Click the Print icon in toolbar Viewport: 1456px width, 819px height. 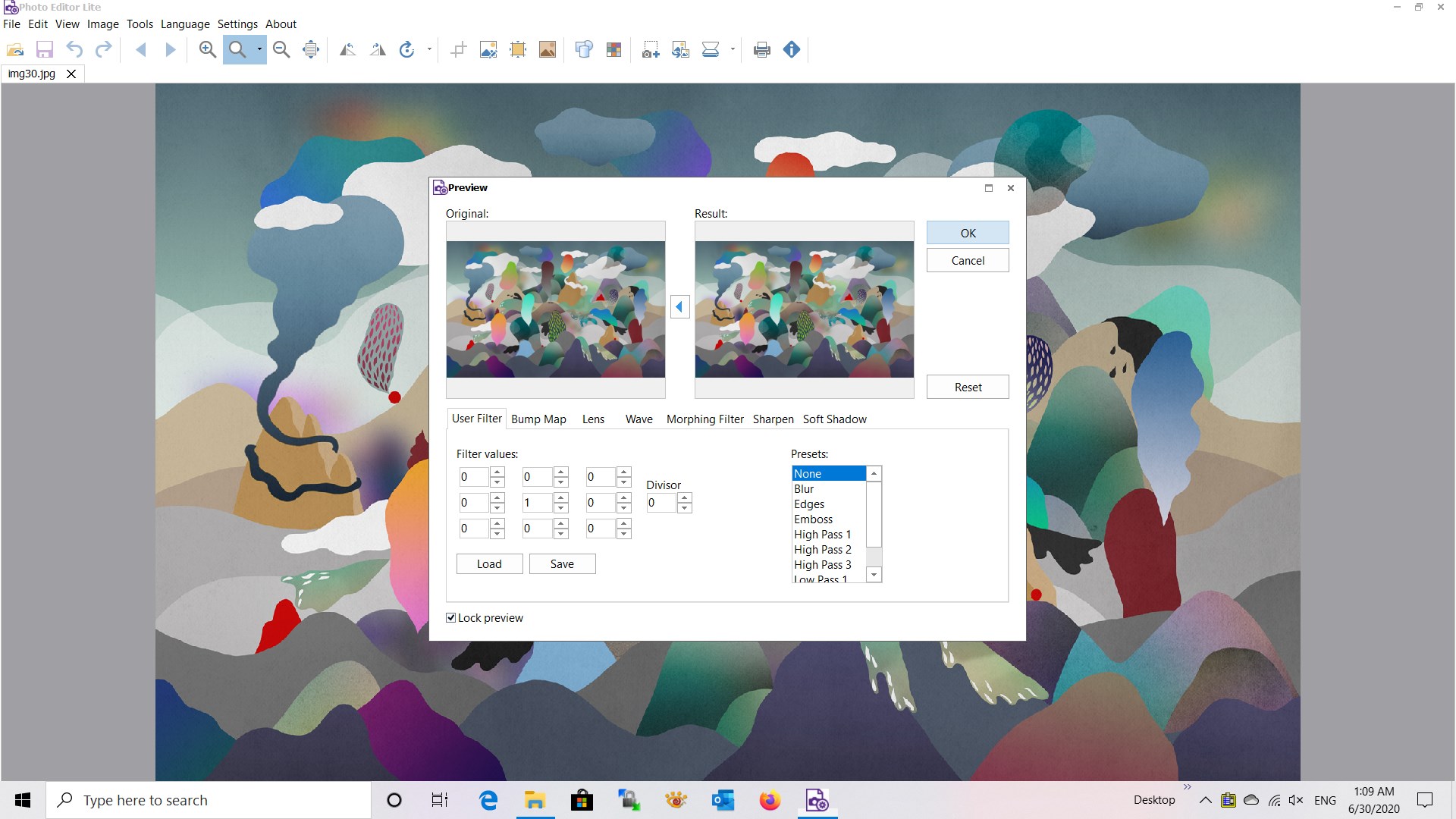(x=761, y=50)
